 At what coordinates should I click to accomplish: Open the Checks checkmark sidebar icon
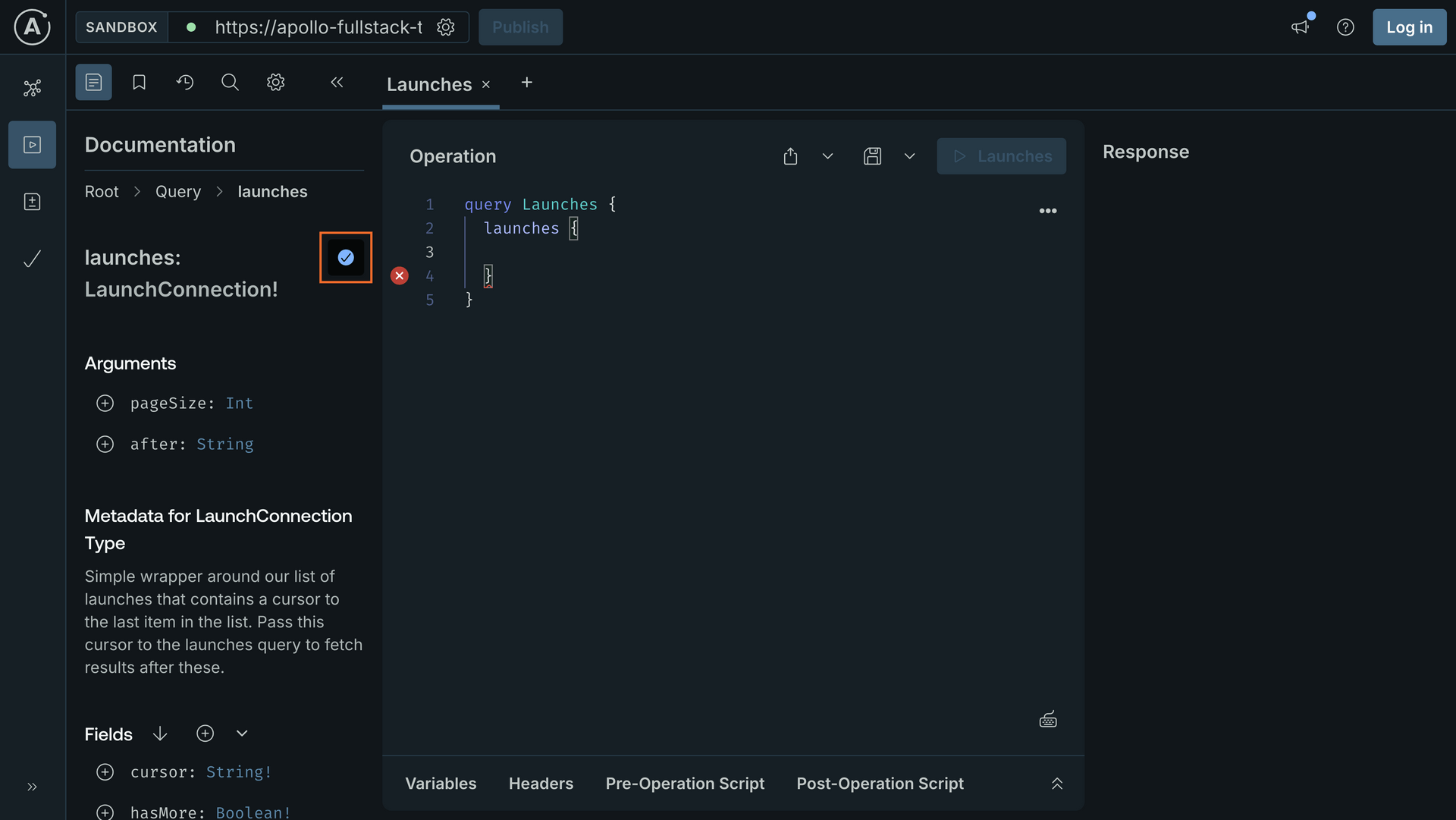coord(32,259)
